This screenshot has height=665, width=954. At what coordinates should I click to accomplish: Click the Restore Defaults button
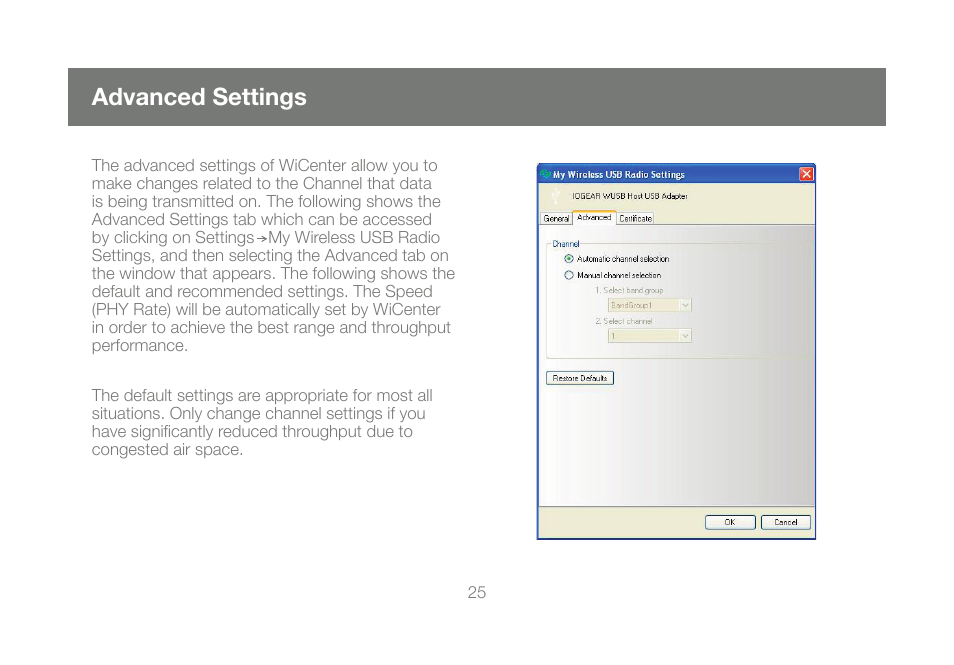[x=580, y=378]
